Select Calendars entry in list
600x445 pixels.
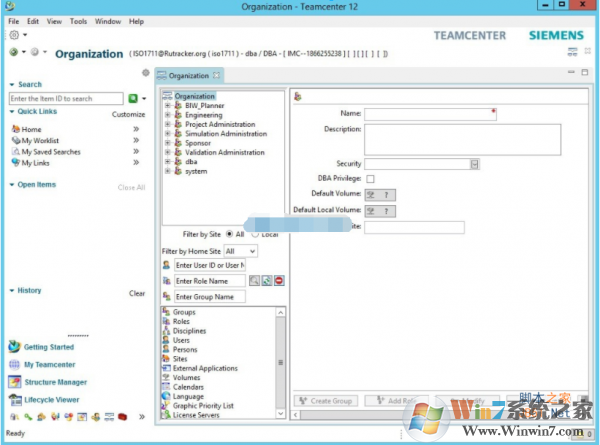(188, 387)
